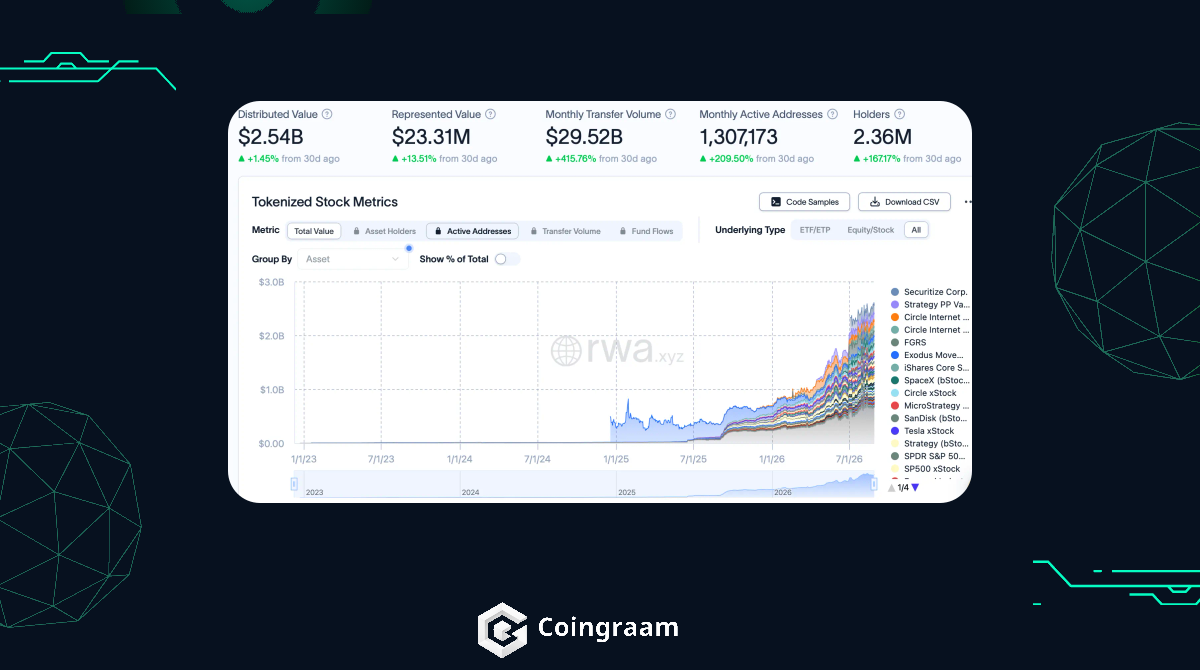Select the Fund Flows metric tab
Image resolution: width=1200 pixels, height=670 pixels.
point(646,231)
